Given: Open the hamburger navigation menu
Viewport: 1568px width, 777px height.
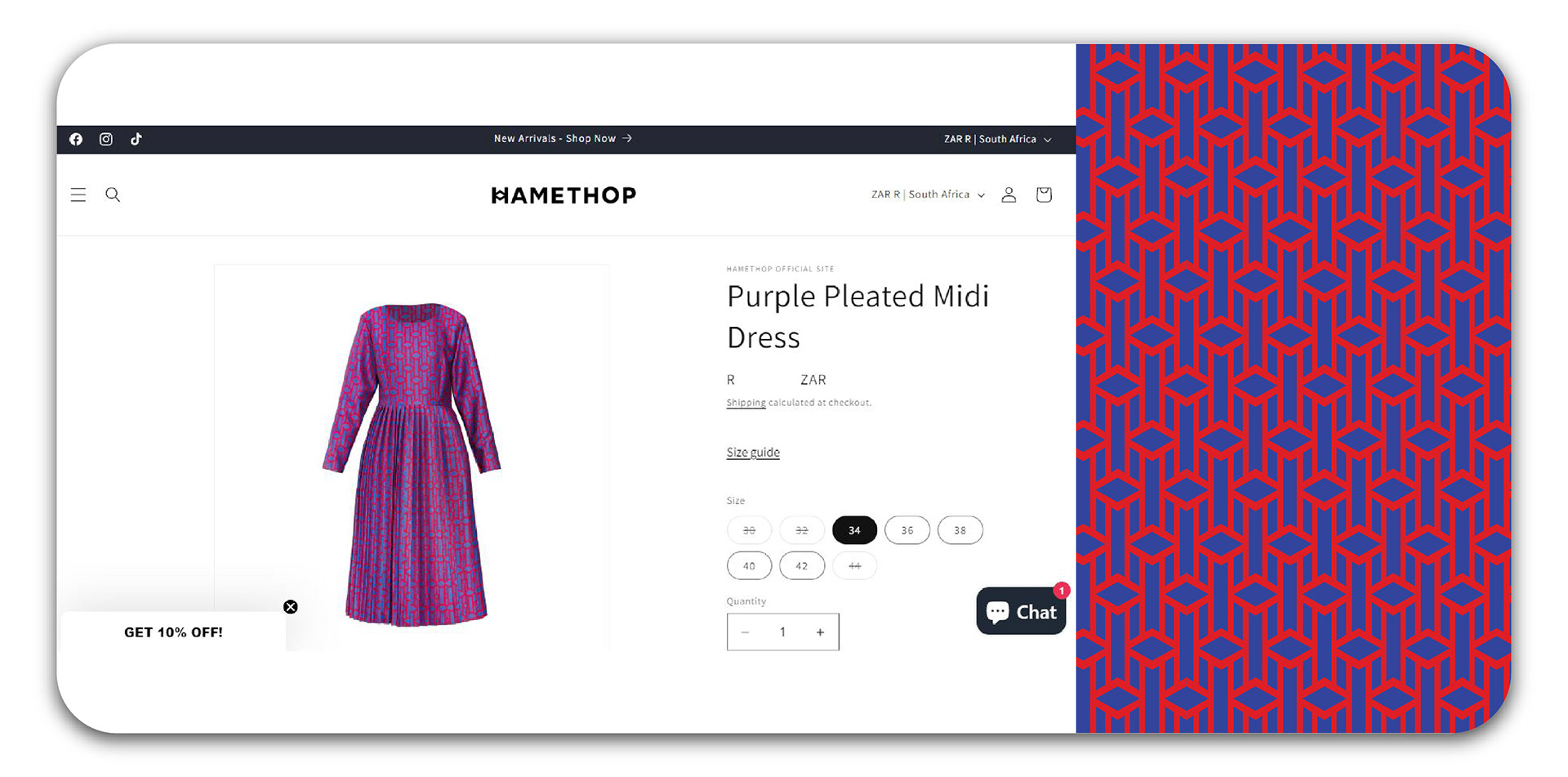Looking at the screenshot, I should [78, 194].
